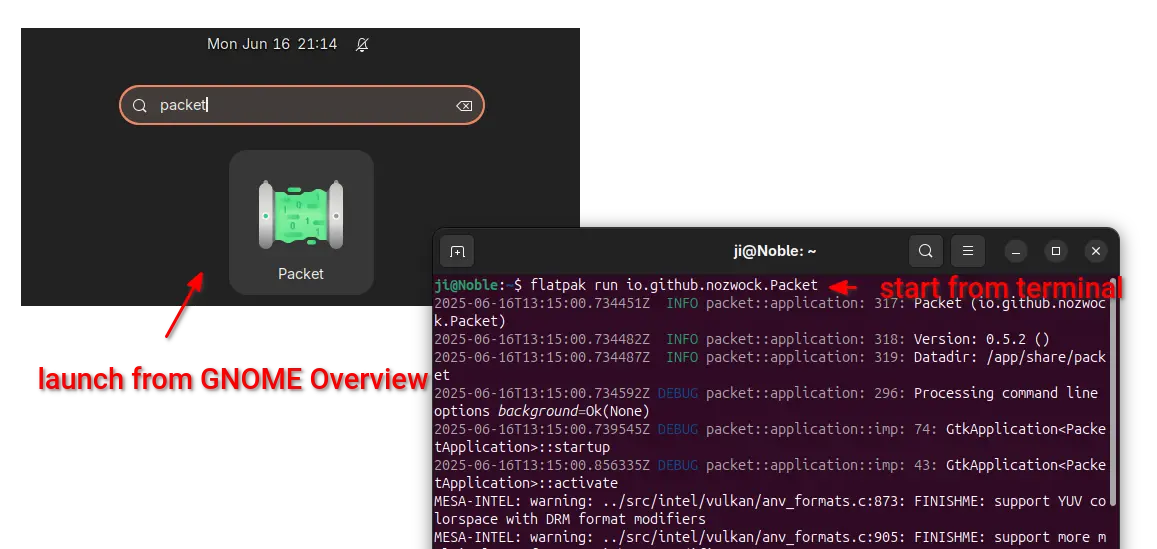Click the search magnifier in GNOME Overview
This screenshot has width=1157, height=549.
pos(139,106)
